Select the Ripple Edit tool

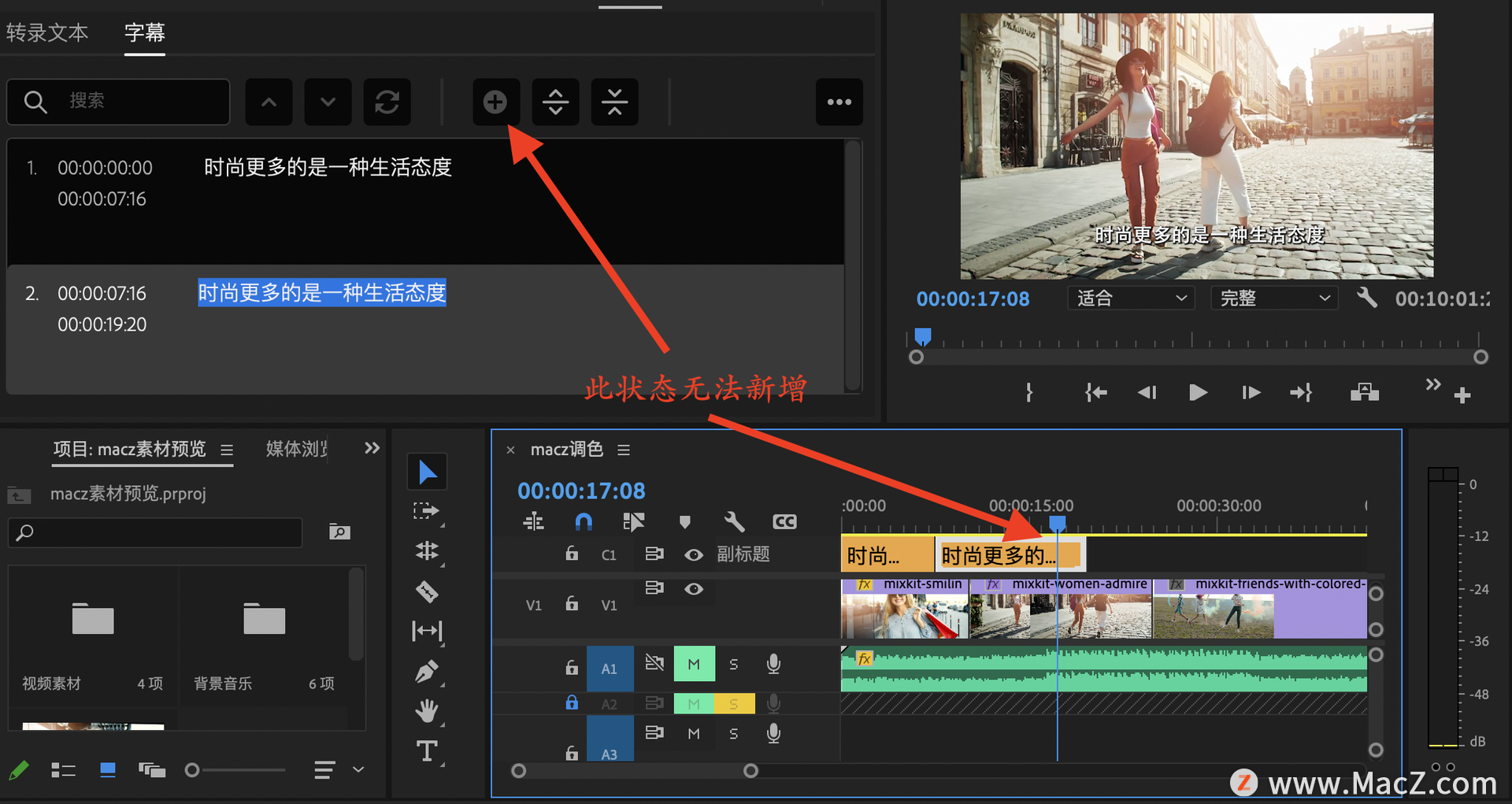tap(427, 550)
